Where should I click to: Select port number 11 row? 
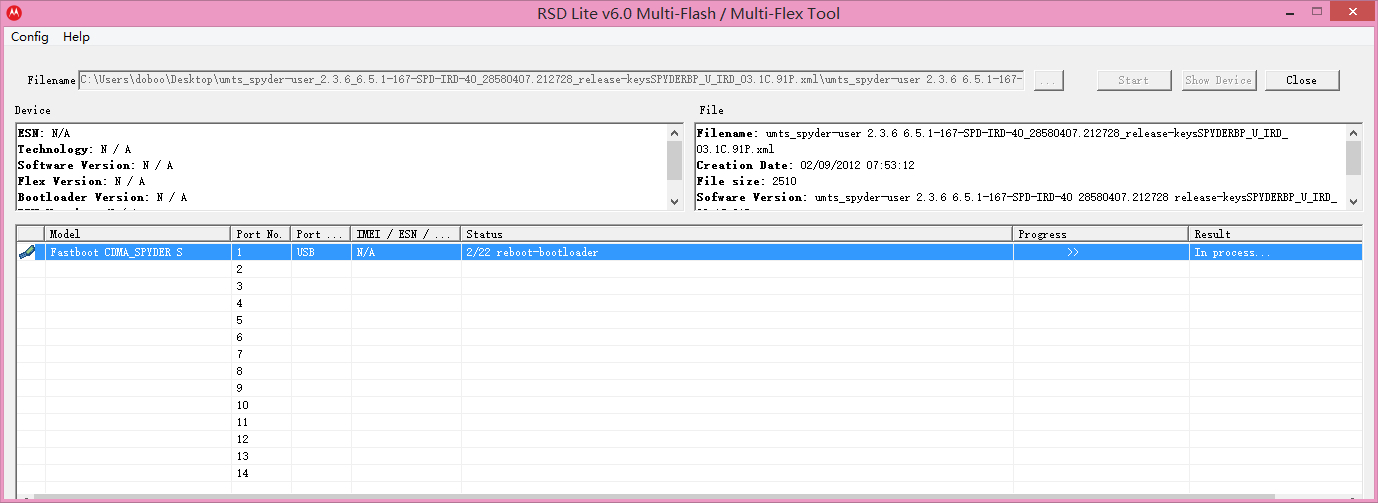(690, 422)
